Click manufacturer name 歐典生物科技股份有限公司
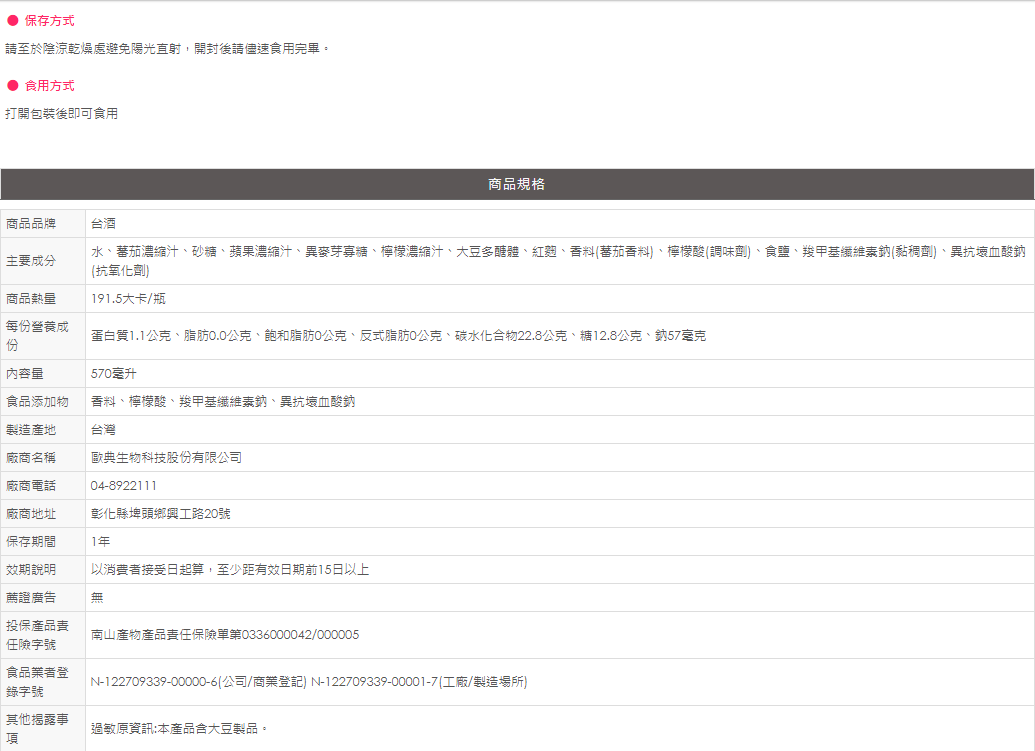The width and height of the screenshot is (1035, 751). coord(166,457)
